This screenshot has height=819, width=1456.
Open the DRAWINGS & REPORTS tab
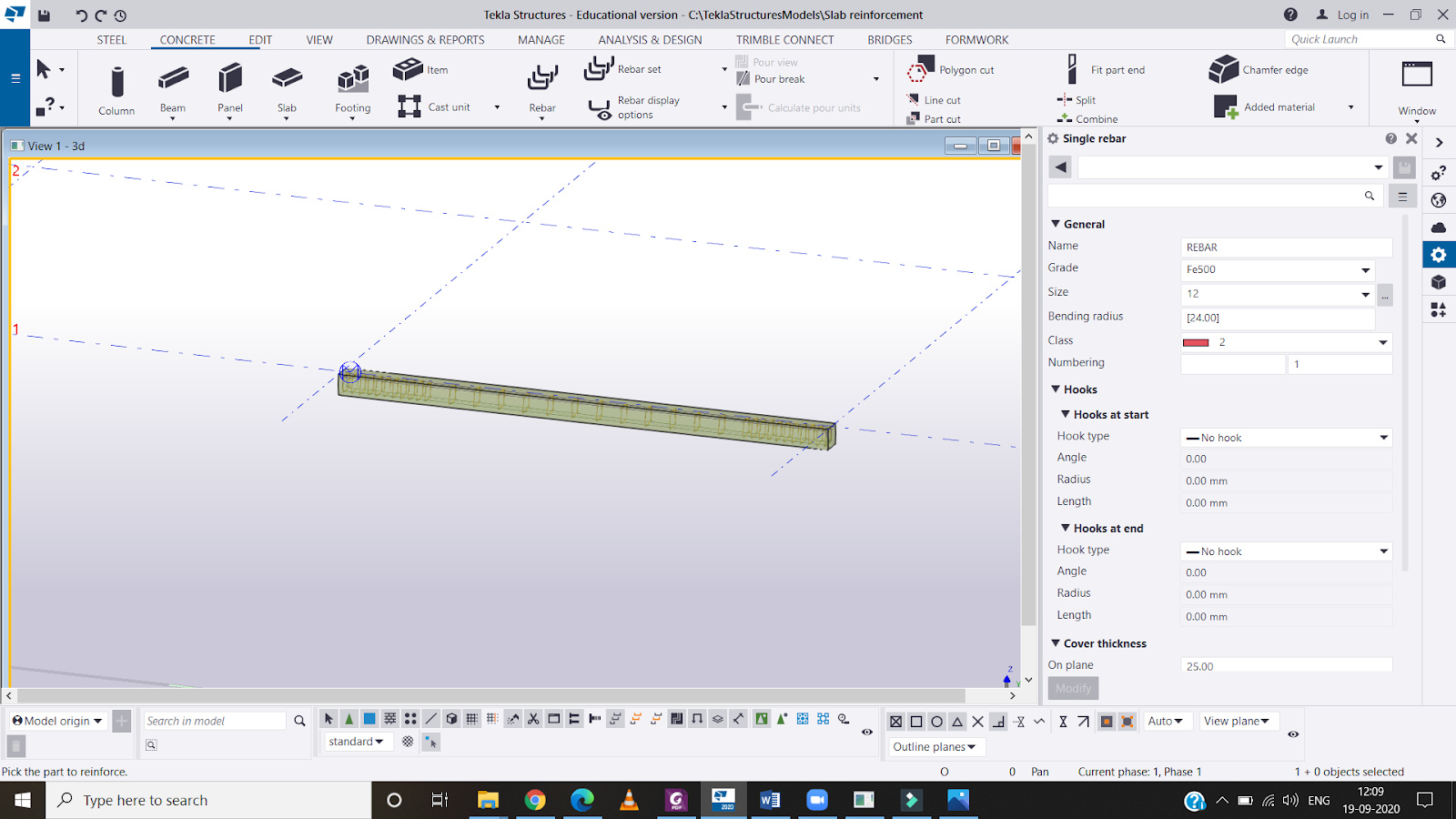426,40
